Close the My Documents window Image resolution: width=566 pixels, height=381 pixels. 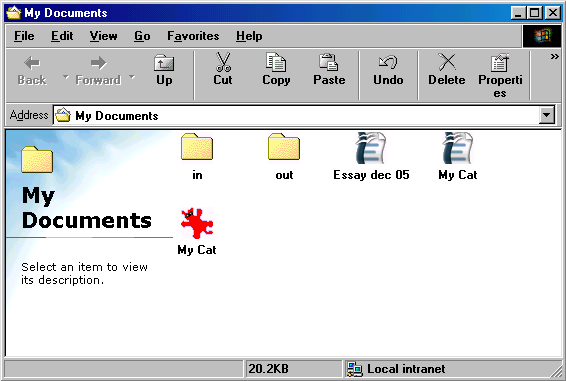point(553,13)
